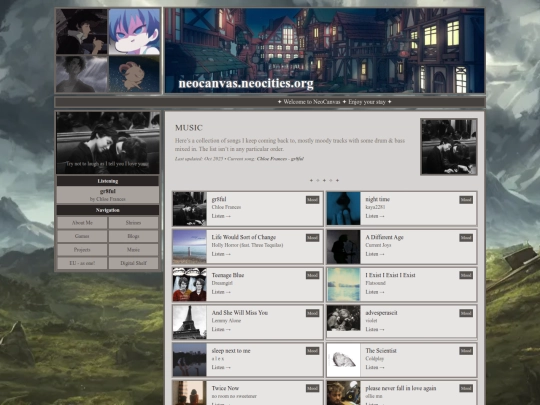The height and width of the screenshot is (405, 540).
Task: Go to the Games page
Action: tap(82, 236)
